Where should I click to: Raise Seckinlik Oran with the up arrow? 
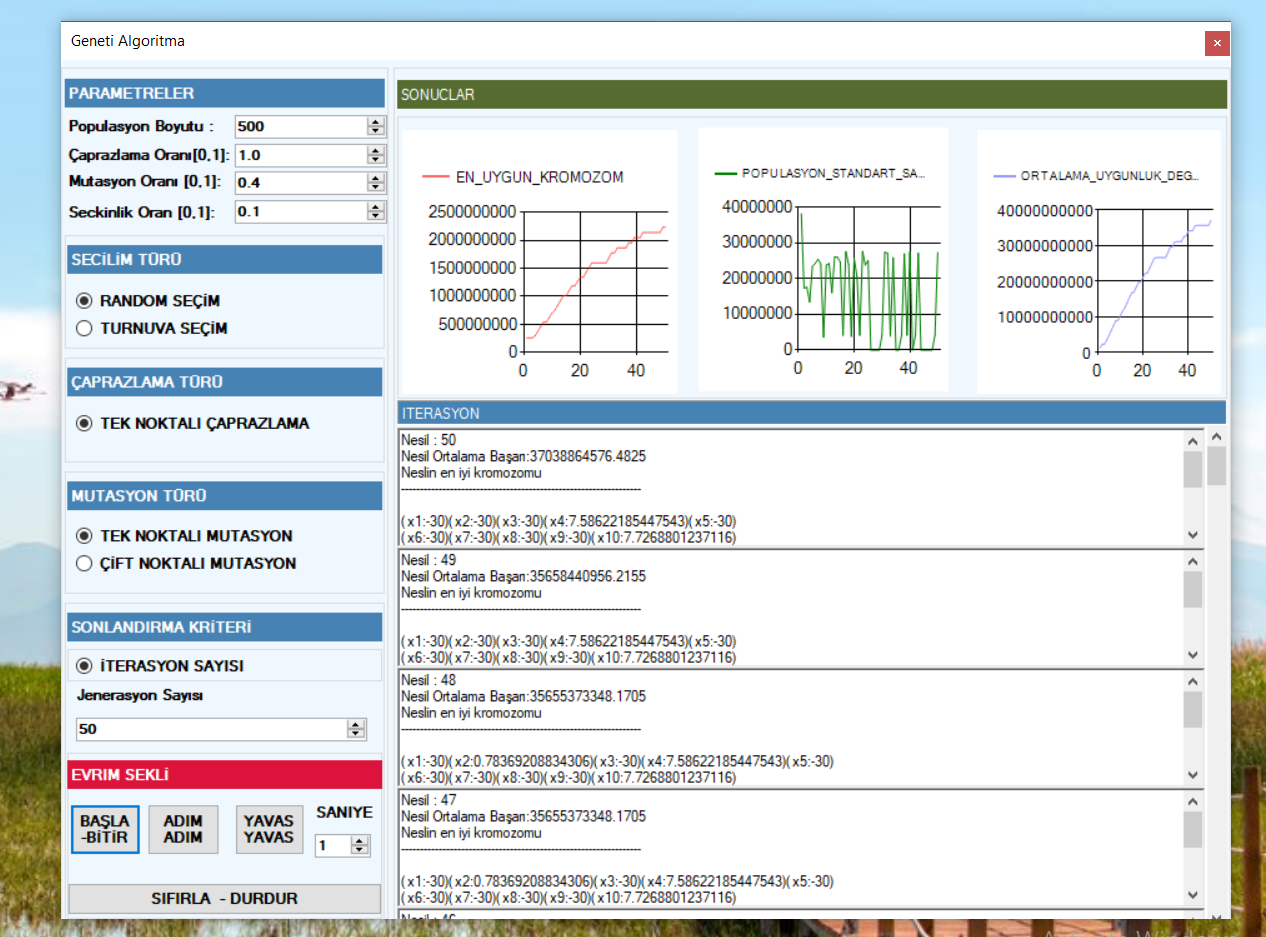[375, 206]
